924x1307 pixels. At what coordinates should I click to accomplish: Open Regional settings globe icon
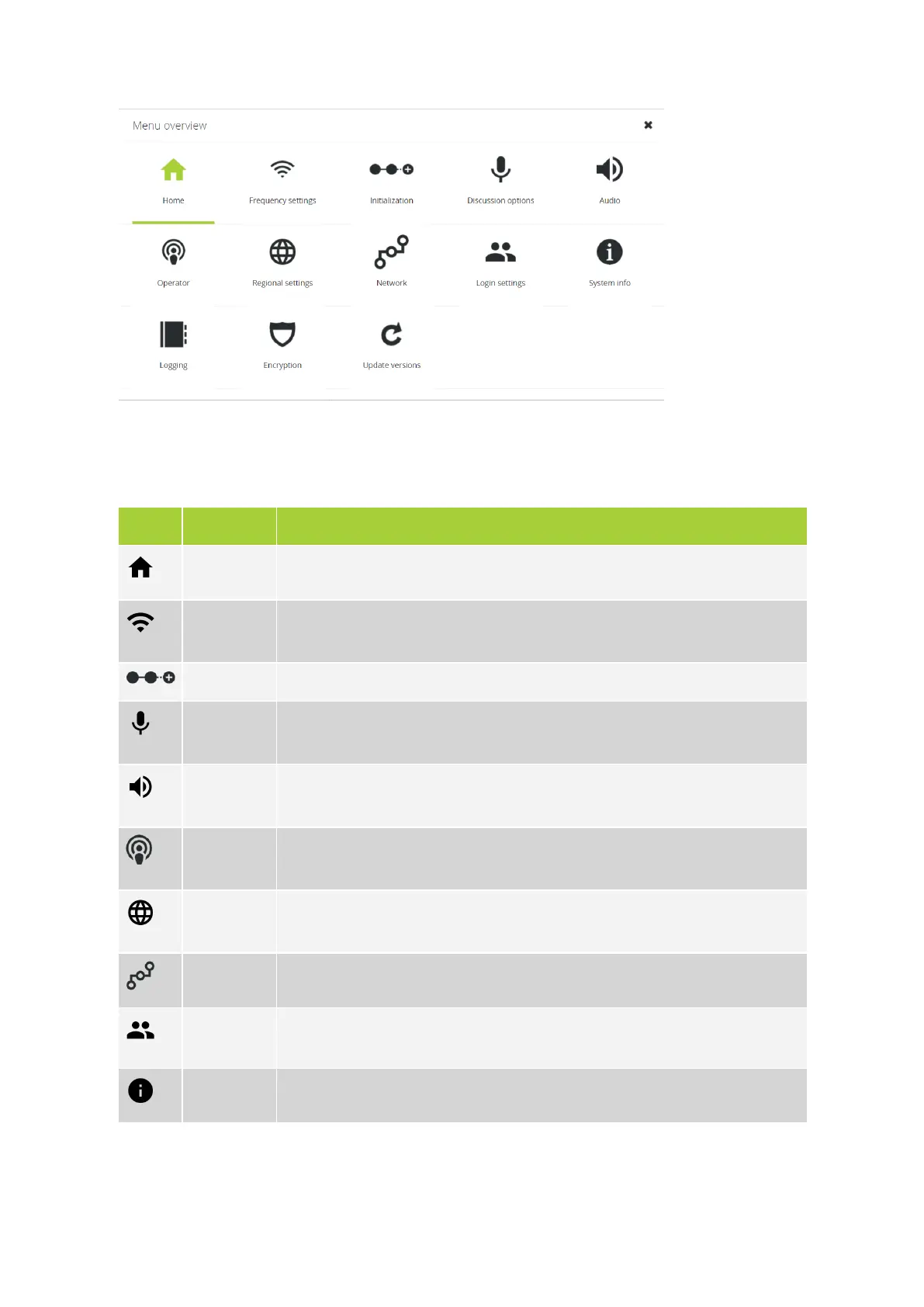(282, 252)
